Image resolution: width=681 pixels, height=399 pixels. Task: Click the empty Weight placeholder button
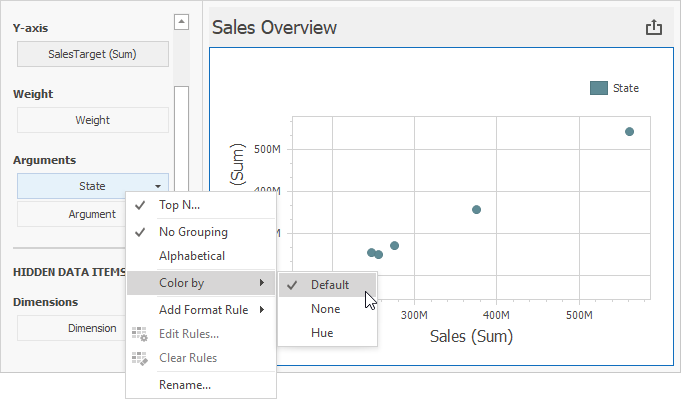point(93,120)
